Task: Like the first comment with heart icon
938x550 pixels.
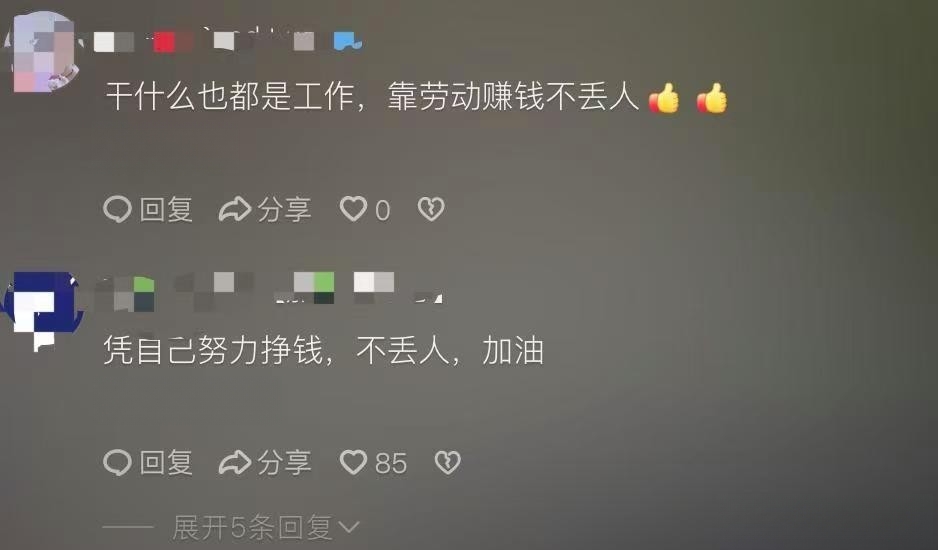Action: pyautogui.click(x=353, y=209)
